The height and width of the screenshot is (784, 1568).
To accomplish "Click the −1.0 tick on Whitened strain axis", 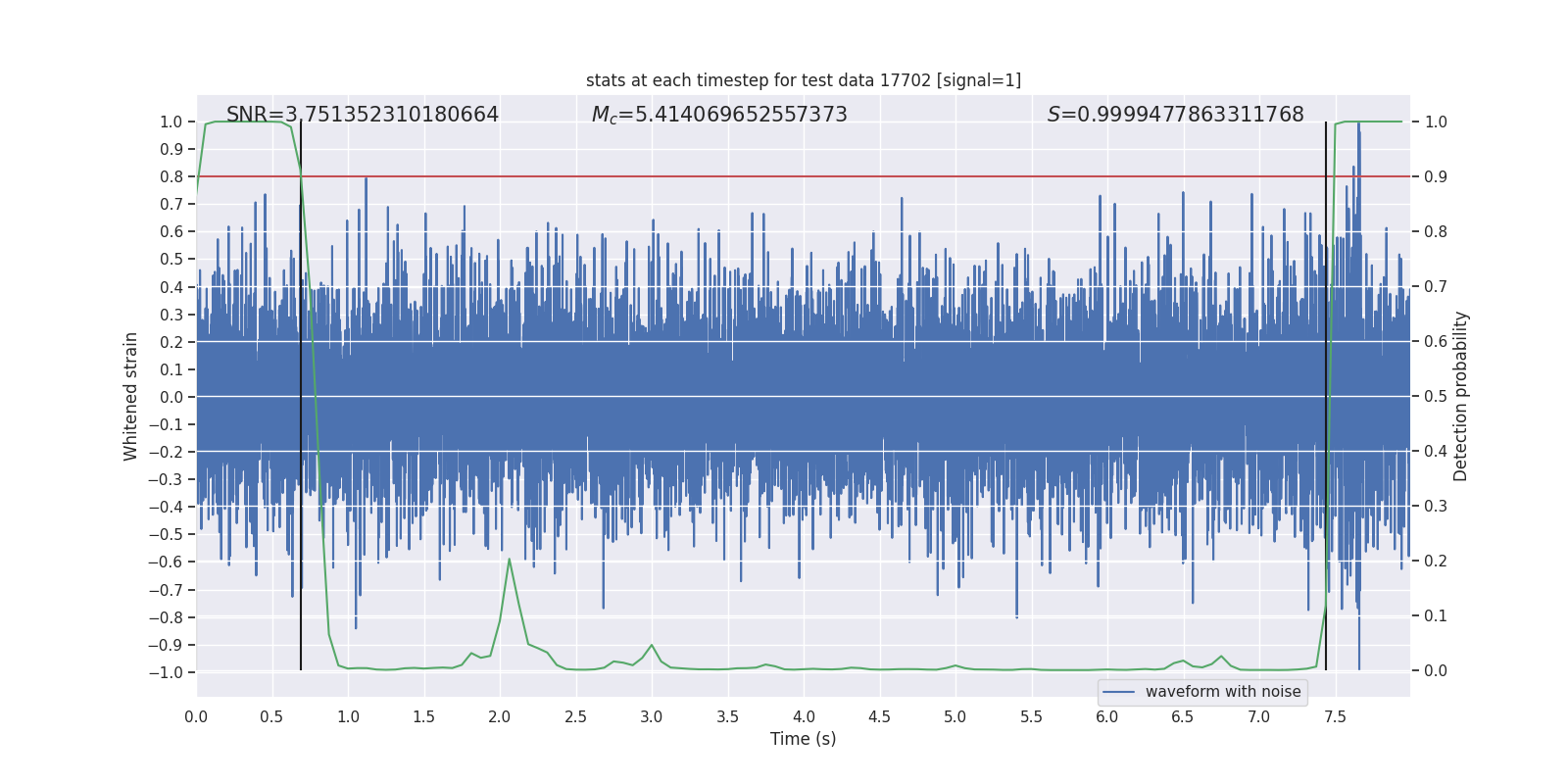I will (166, 672).
